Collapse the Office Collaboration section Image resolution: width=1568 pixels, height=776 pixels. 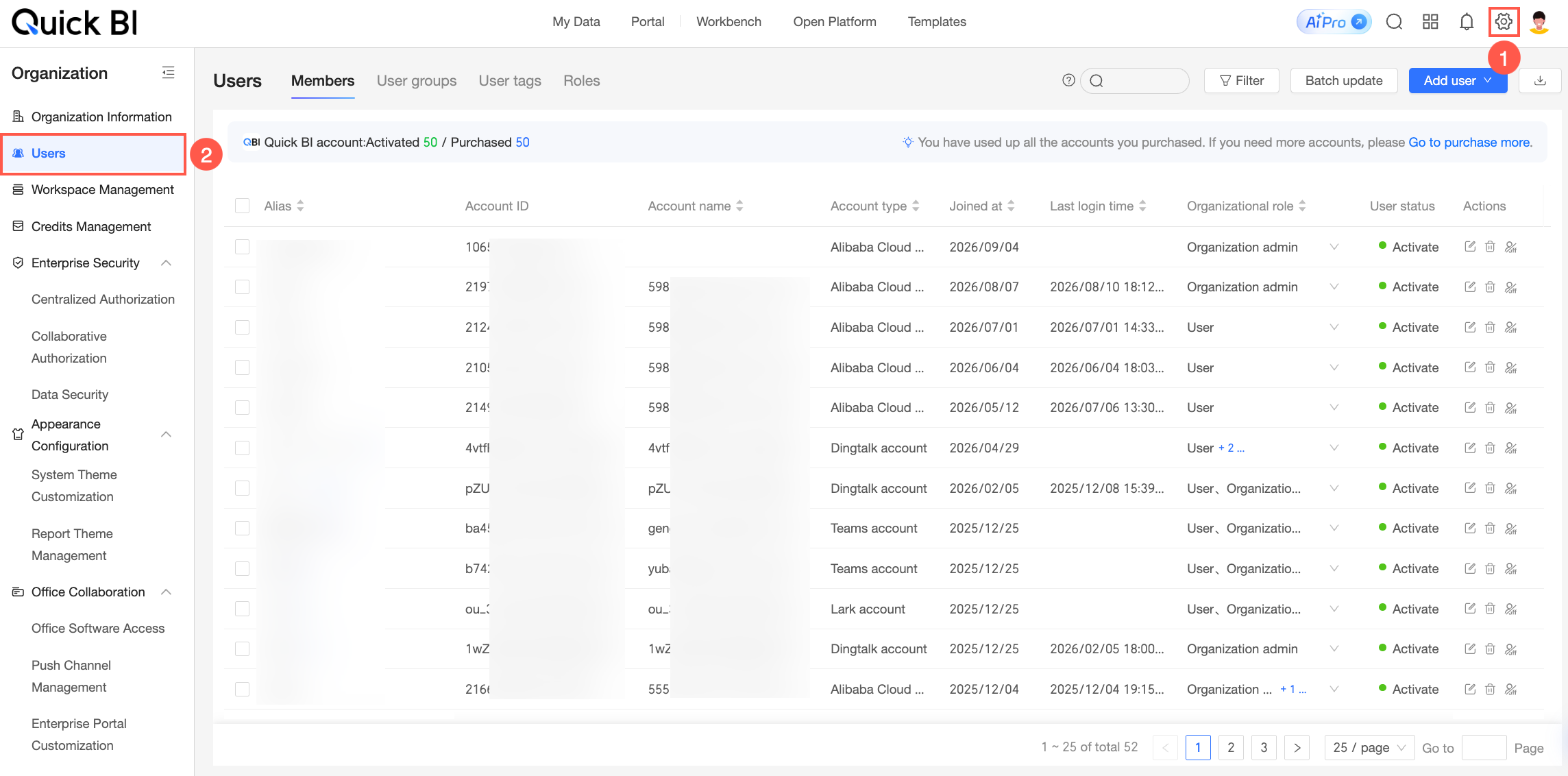click(x=166, y=592)
